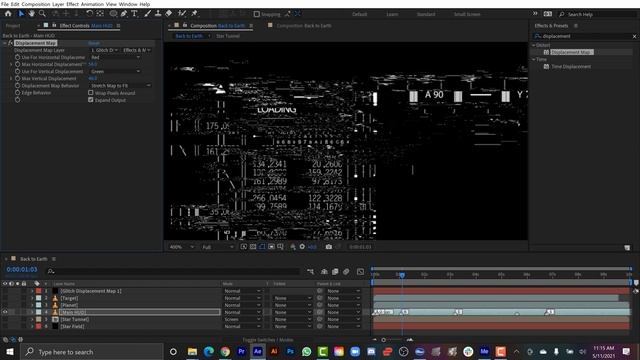
Task: Open the Displacement Map Behavior dropdown
Action: click(x=120, y=86)
